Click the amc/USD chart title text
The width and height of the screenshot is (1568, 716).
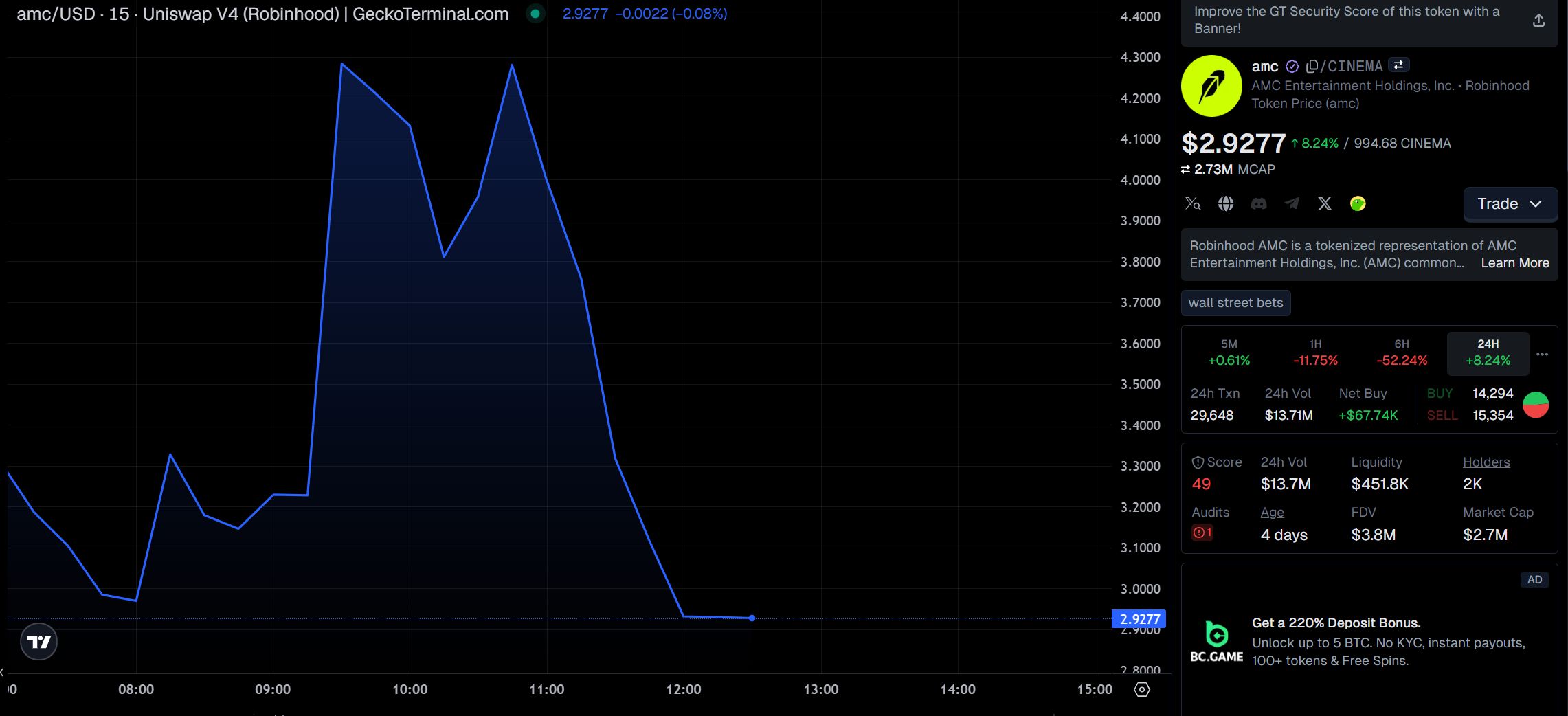[262, 14]
